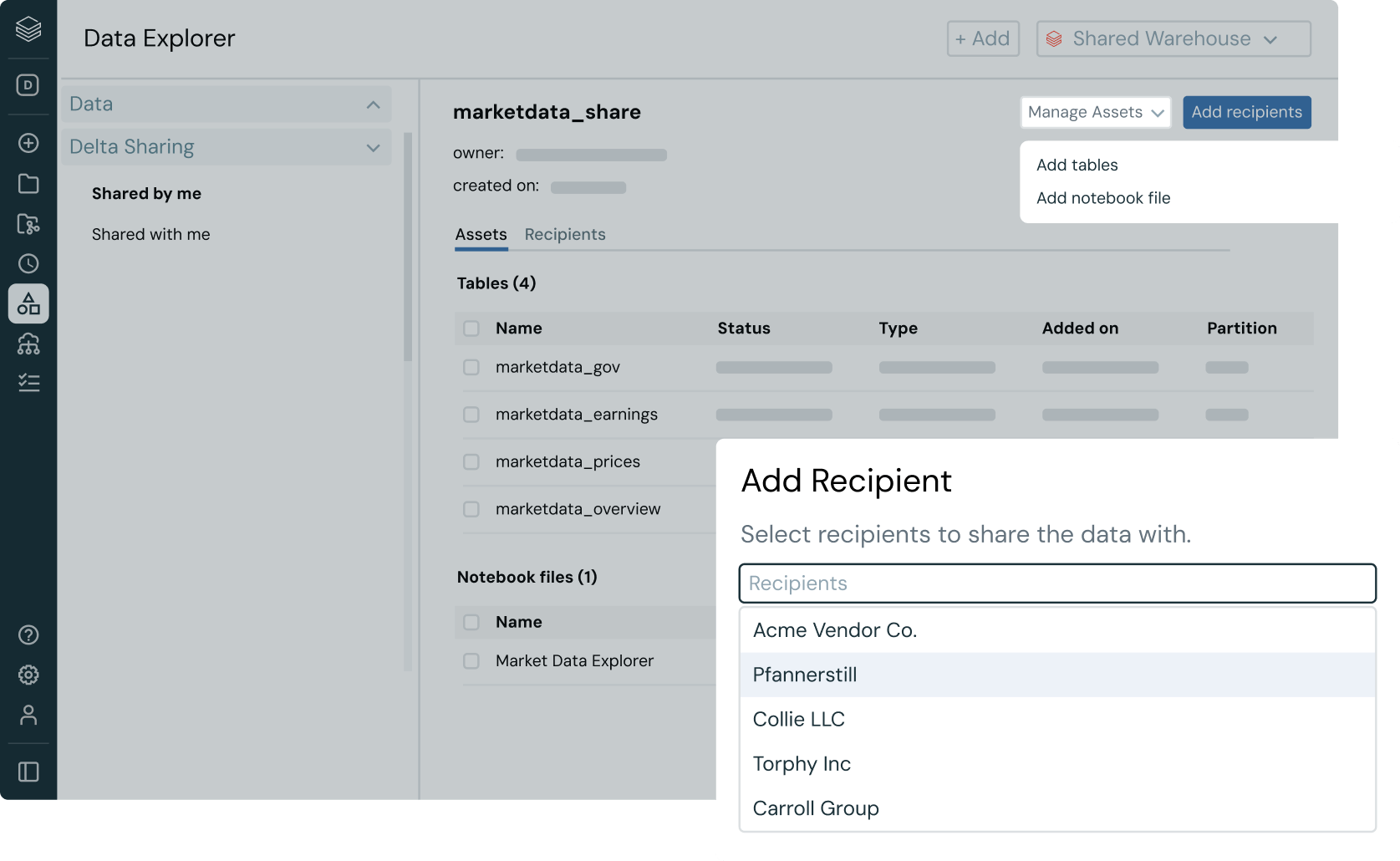Select the Data shapes icon in sidebar

click(28, 303)
